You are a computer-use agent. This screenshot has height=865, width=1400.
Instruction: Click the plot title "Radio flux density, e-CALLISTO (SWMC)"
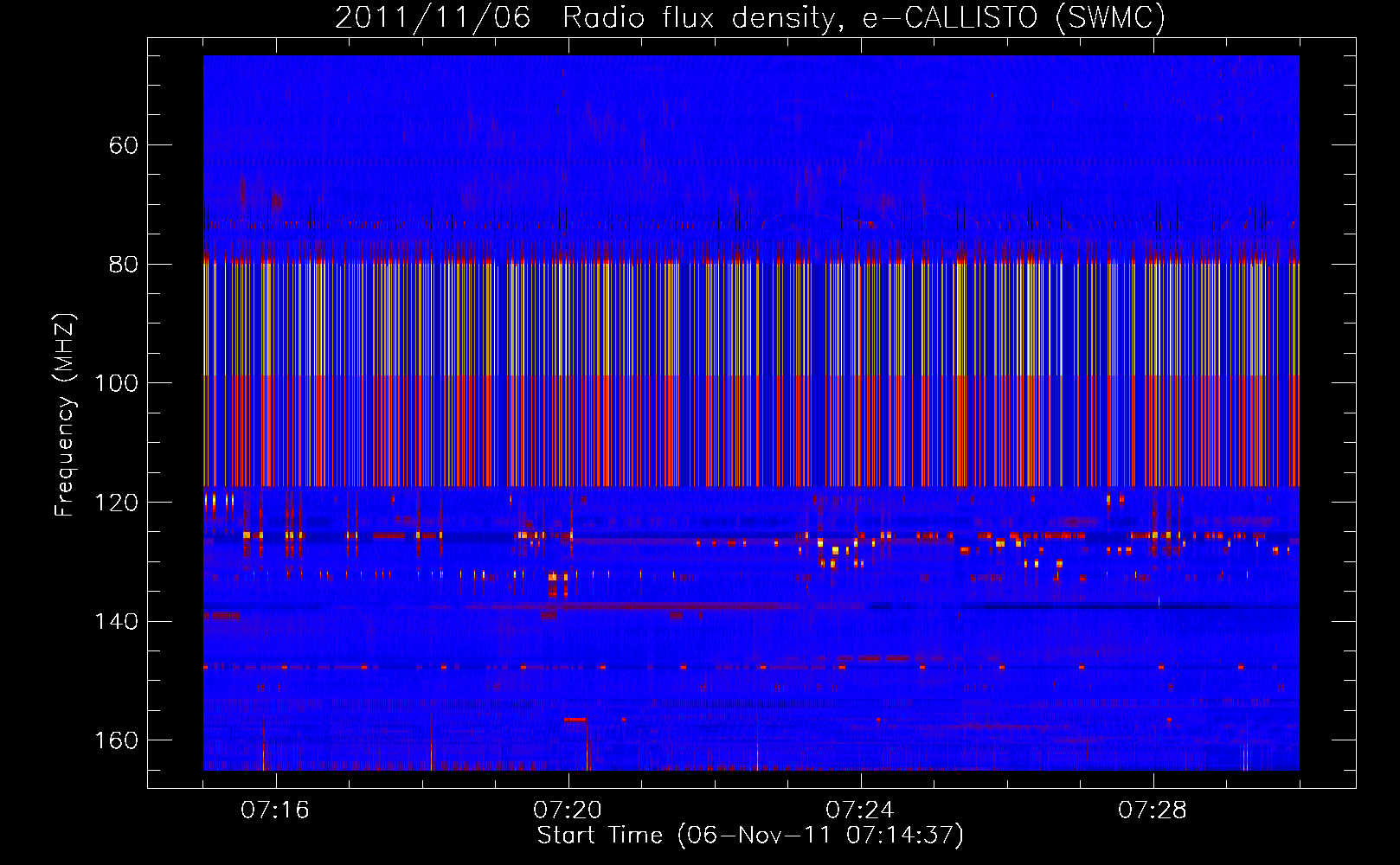coord(864,17)
